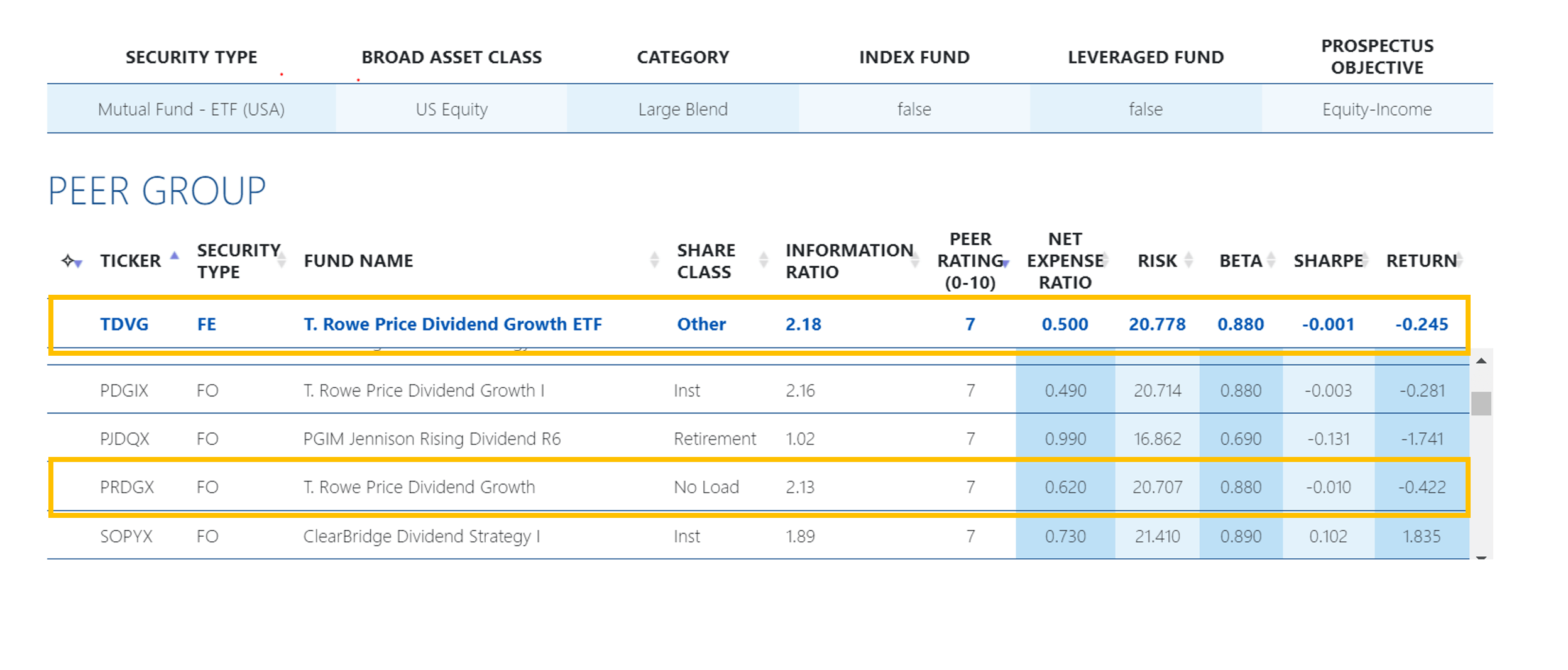Click return value -0.281
This screenshot has width=1568, height=670.
pyautogui.click(x=1422, y=391)
